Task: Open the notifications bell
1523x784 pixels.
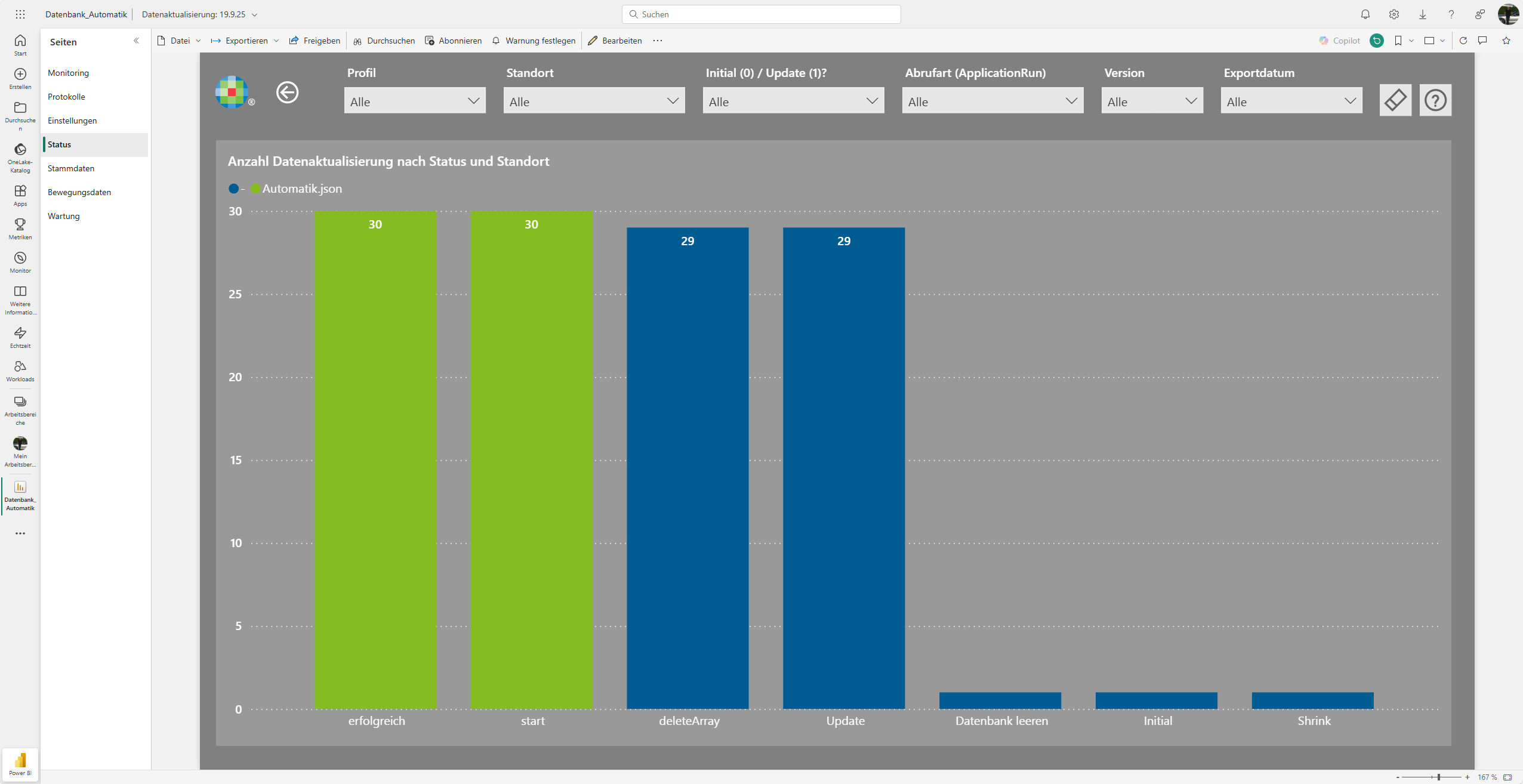Action: (1365, 14)
